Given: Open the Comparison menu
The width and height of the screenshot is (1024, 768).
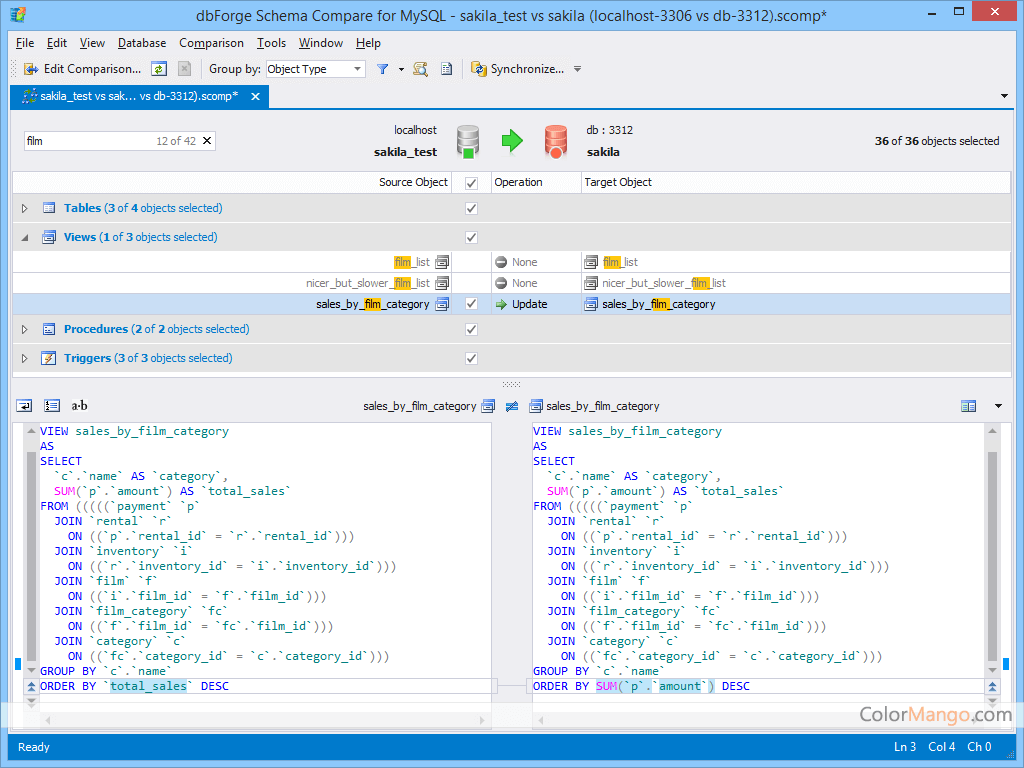Looking at the screenshot, I should coord(212,42).
